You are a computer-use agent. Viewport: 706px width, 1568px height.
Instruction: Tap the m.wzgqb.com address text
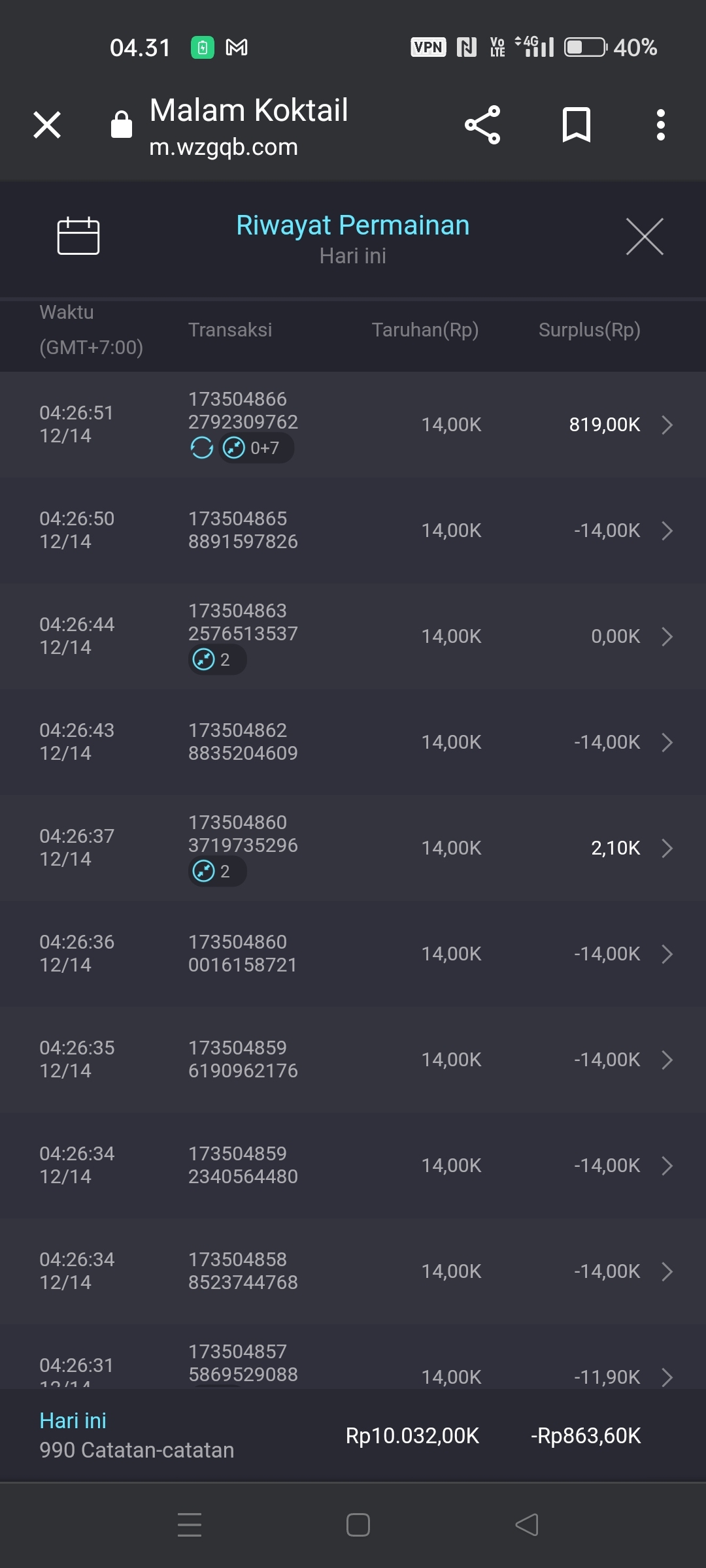pyautogui.click(x=224, y=147)
